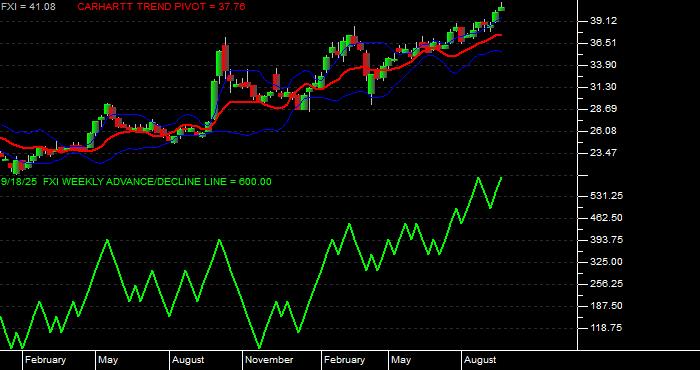Click the 23.47 price axis value
The image size is (700, 370).
pos(603,153)
